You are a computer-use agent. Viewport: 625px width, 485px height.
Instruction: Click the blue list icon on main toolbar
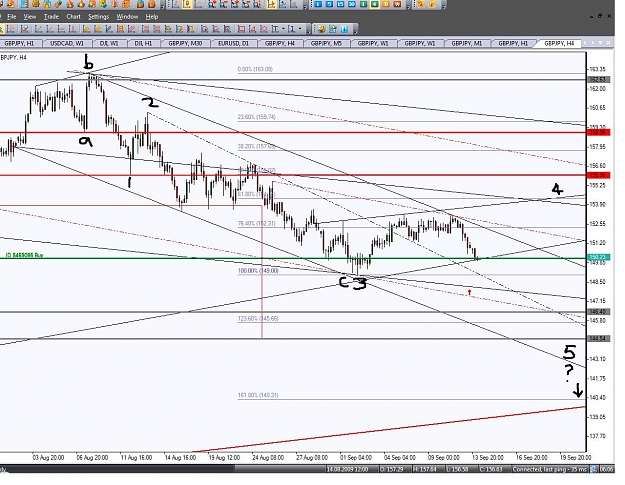click(25, 4)
